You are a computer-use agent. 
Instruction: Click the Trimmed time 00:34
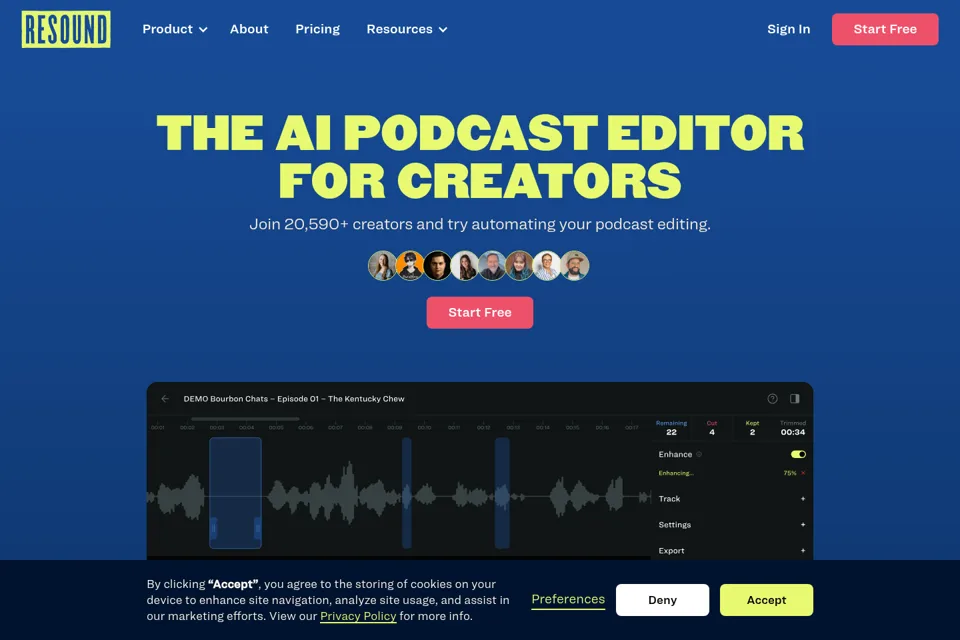click(793, 432)
